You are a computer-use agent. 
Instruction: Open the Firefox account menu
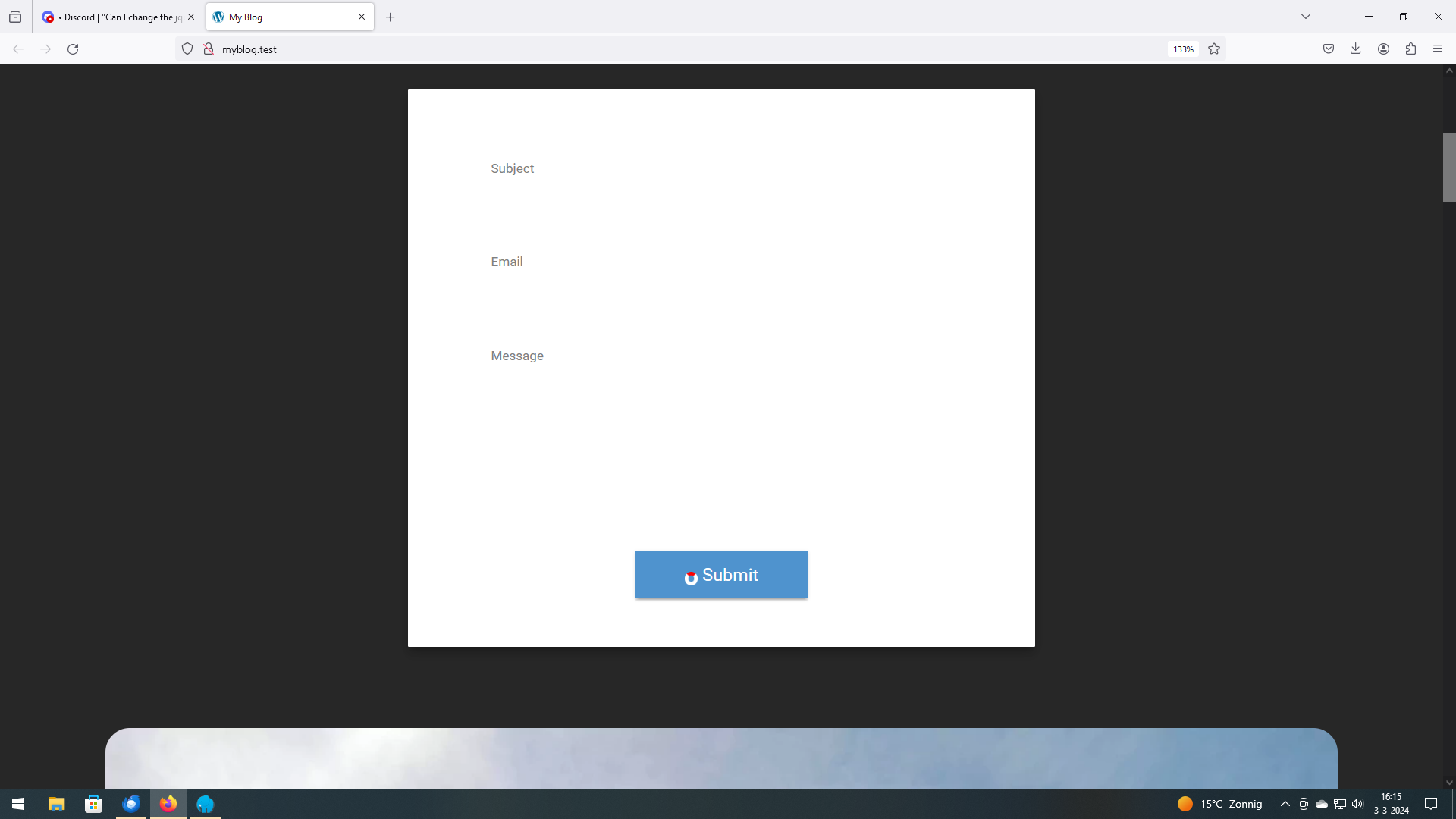click(1383, 49)
